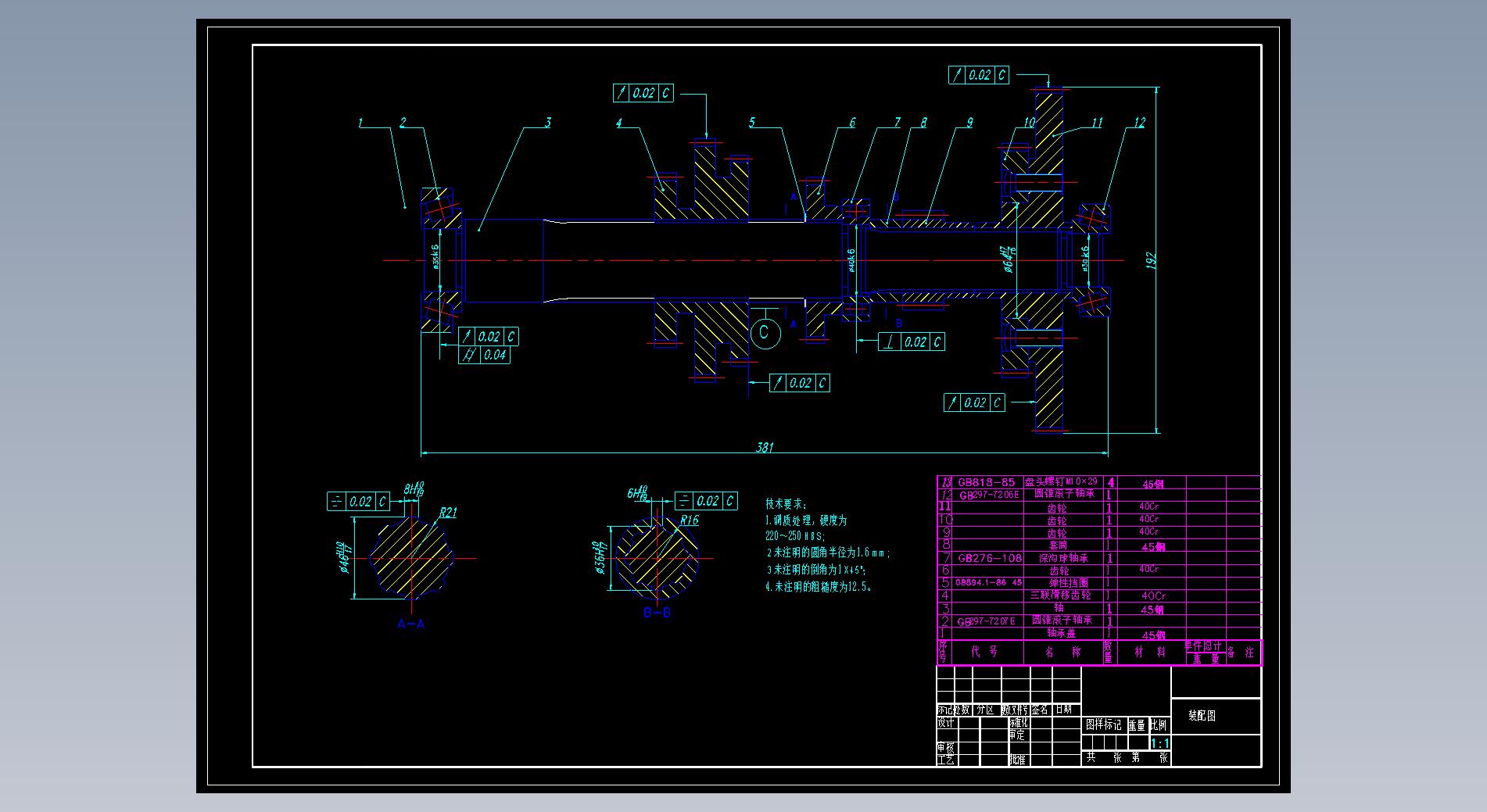Click the parts list cell "深沟球轴承"

click(x=1062, y=558)
